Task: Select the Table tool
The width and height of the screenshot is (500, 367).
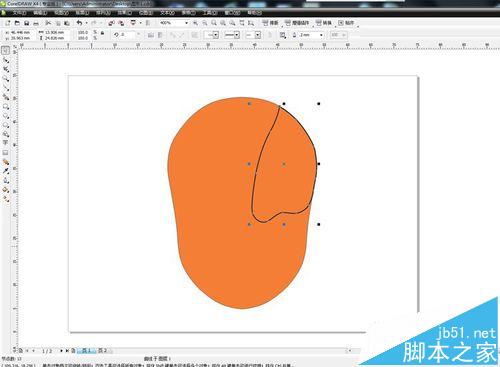Action: pos(5,153)
